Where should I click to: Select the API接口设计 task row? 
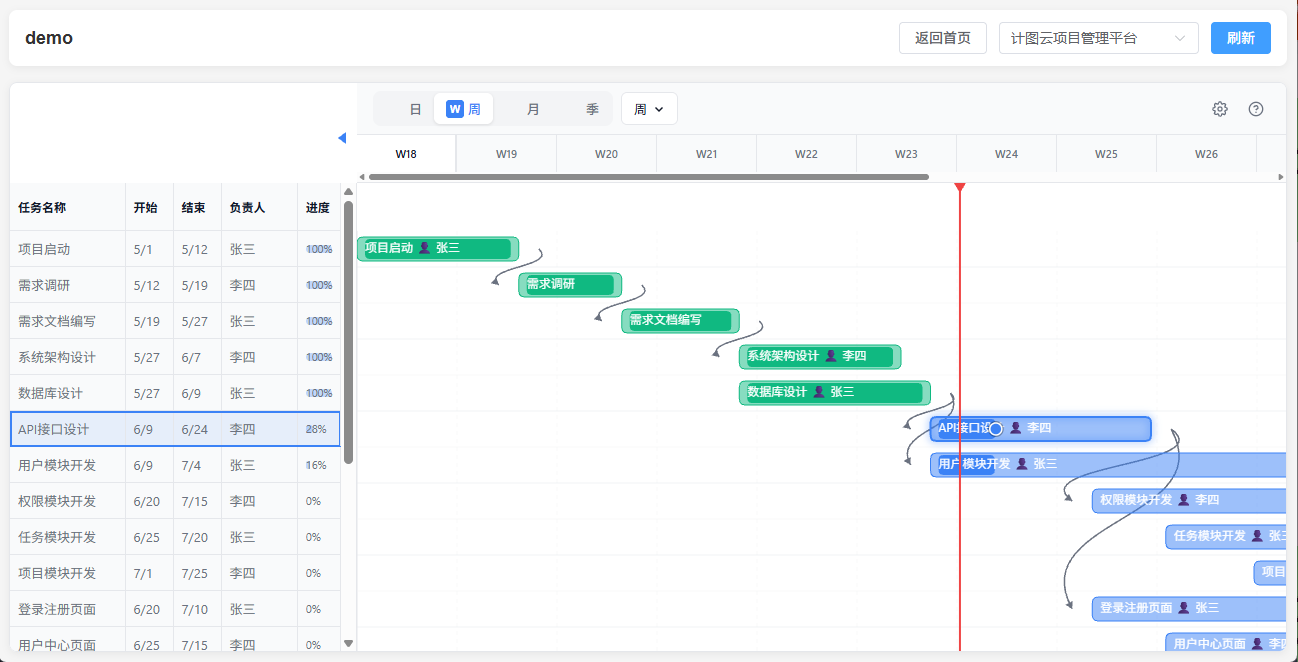175,429
